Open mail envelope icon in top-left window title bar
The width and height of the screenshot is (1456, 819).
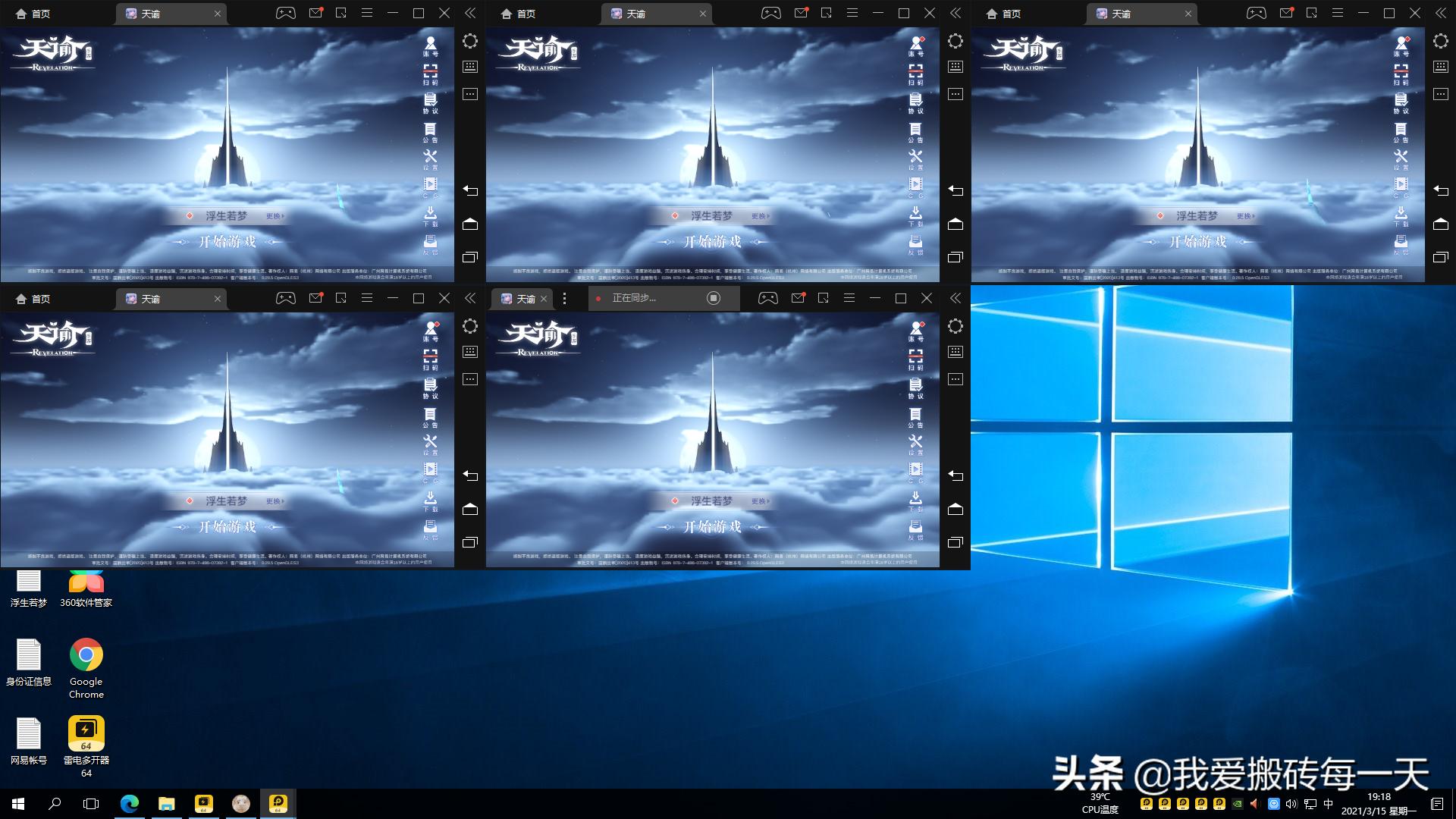[315, 13]
